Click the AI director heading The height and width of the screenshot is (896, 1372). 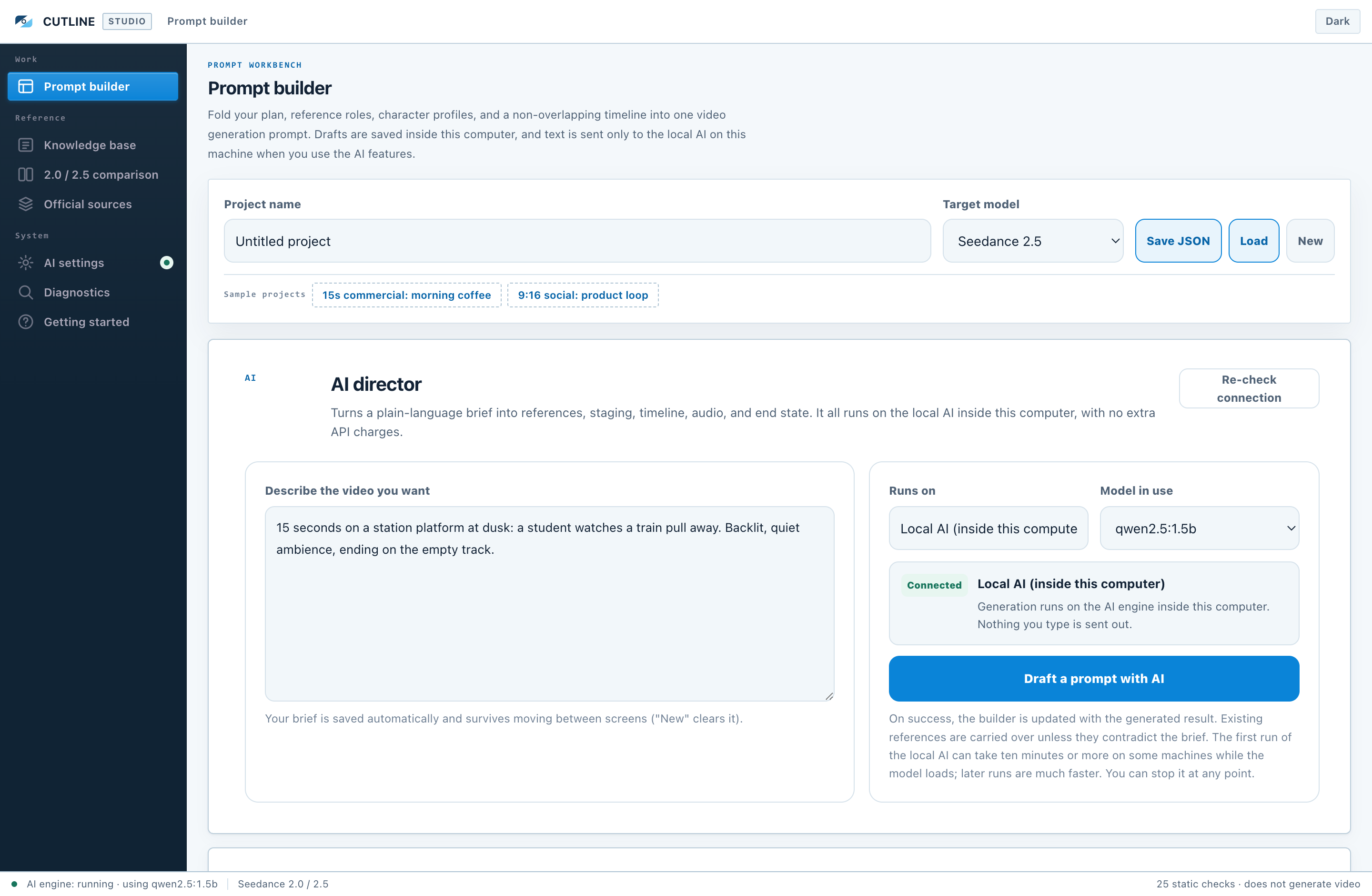pos(376,384)
